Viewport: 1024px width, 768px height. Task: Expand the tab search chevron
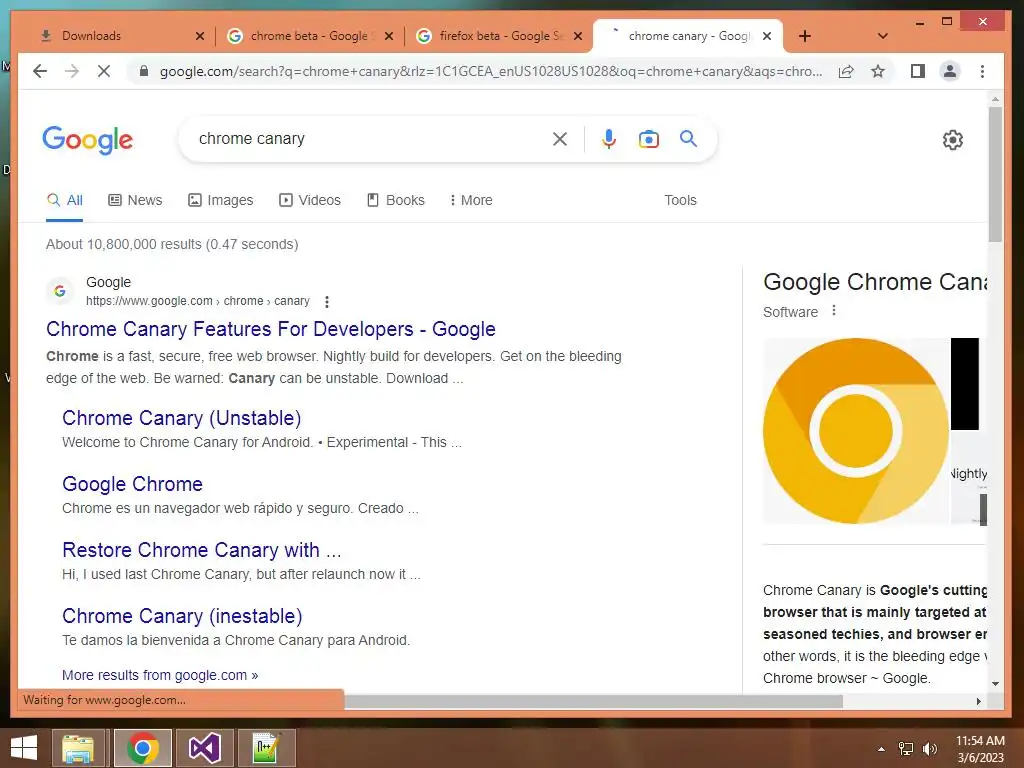882,36
